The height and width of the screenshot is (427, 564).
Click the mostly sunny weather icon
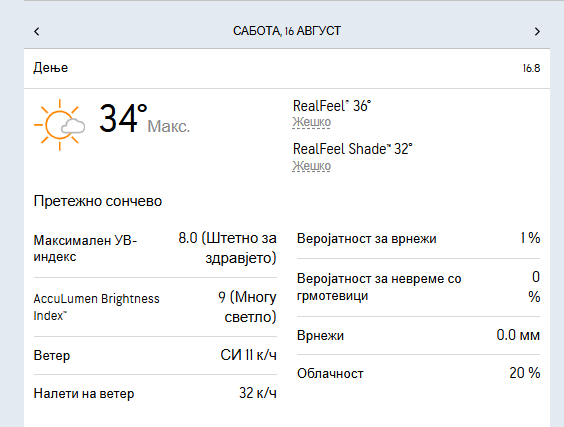coord(60,125)
